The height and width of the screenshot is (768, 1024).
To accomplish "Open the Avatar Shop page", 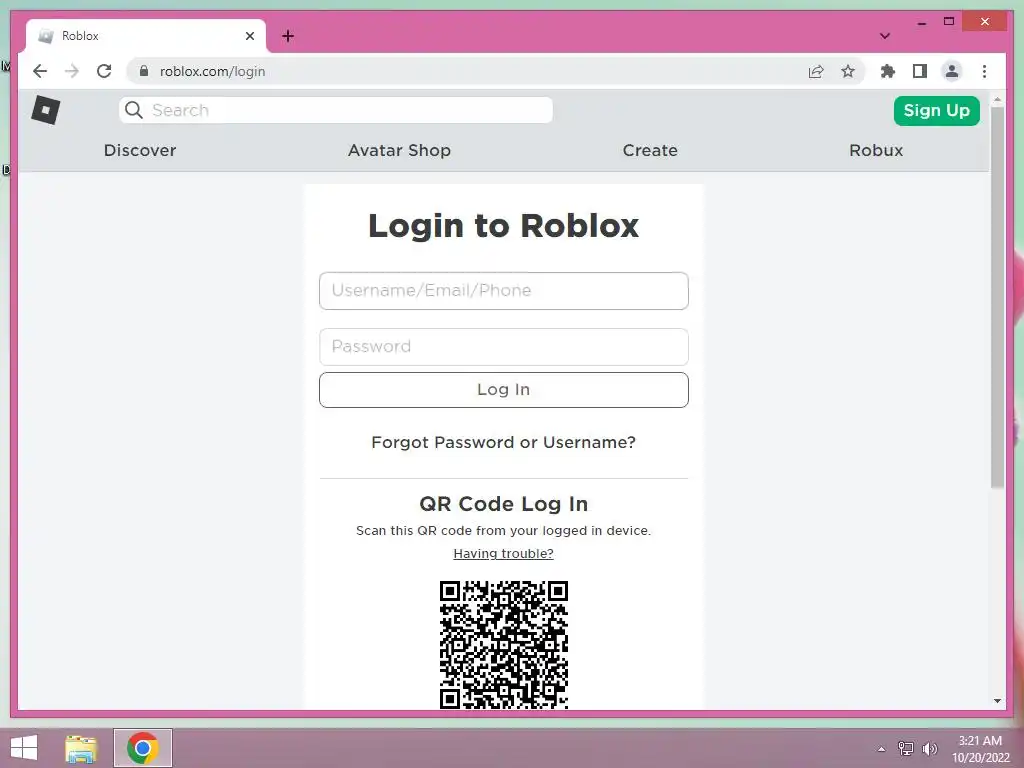I will point(399,150).
